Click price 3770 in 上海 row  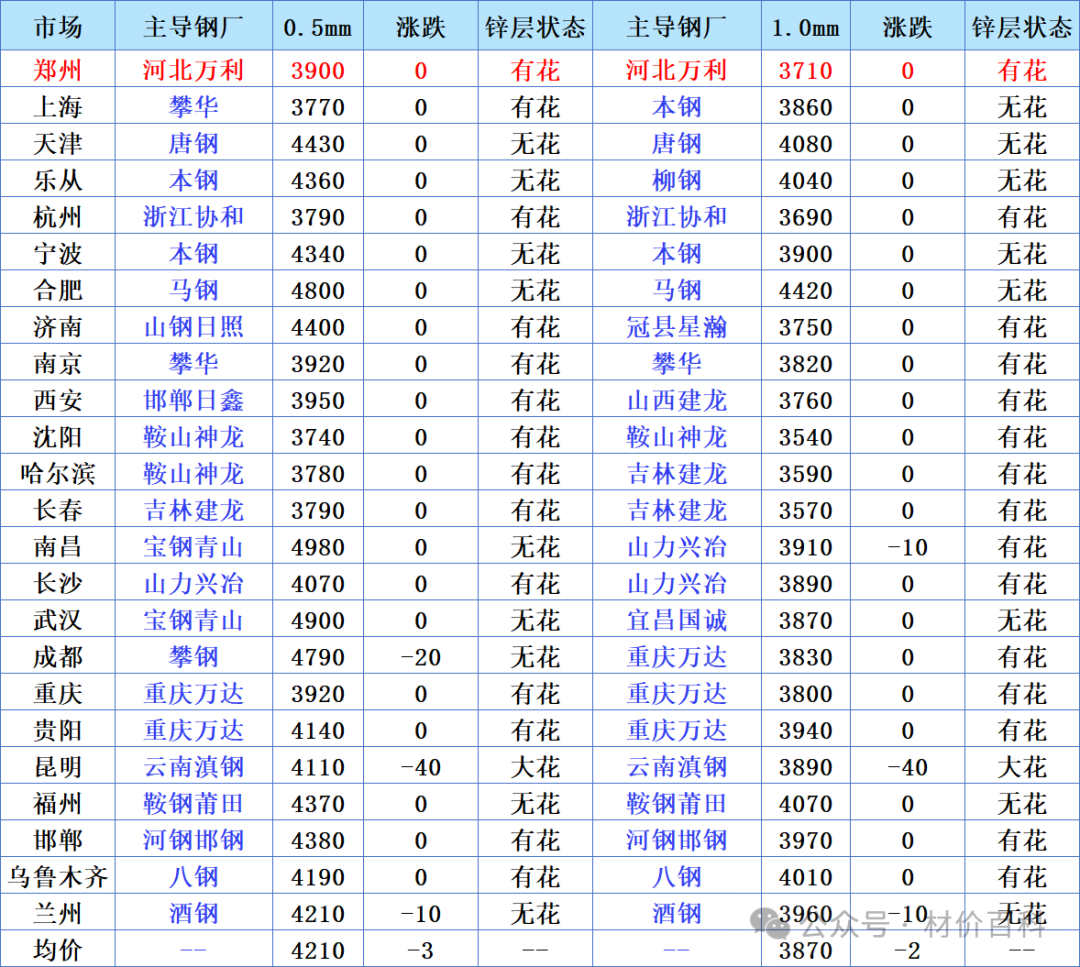(x=318, y=107)
